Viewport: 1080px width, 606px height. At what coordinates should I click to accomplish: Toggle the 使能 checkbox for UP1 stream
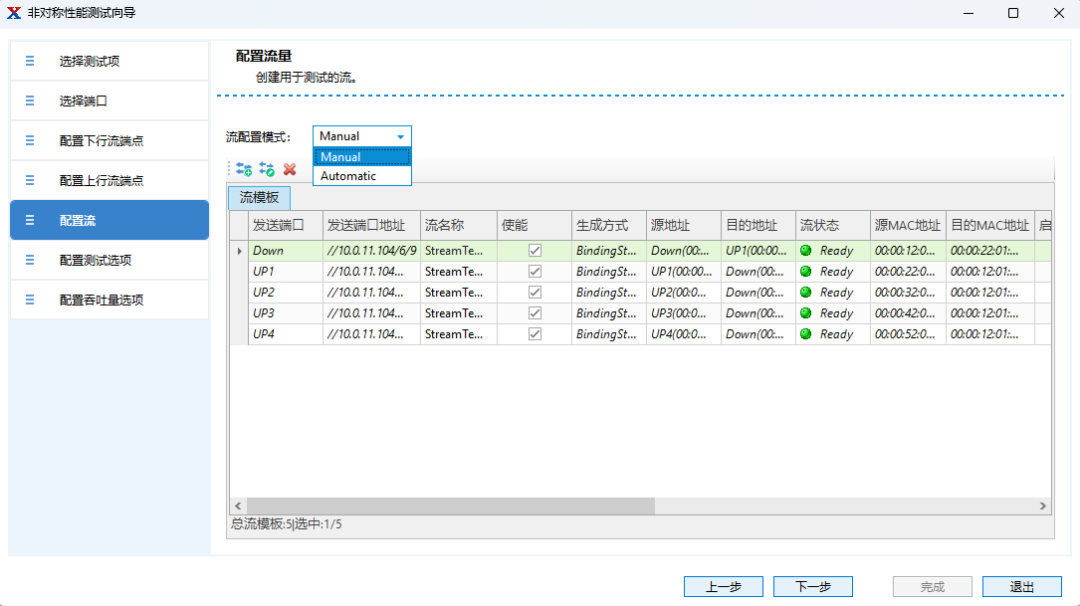[x=535, y=272]
